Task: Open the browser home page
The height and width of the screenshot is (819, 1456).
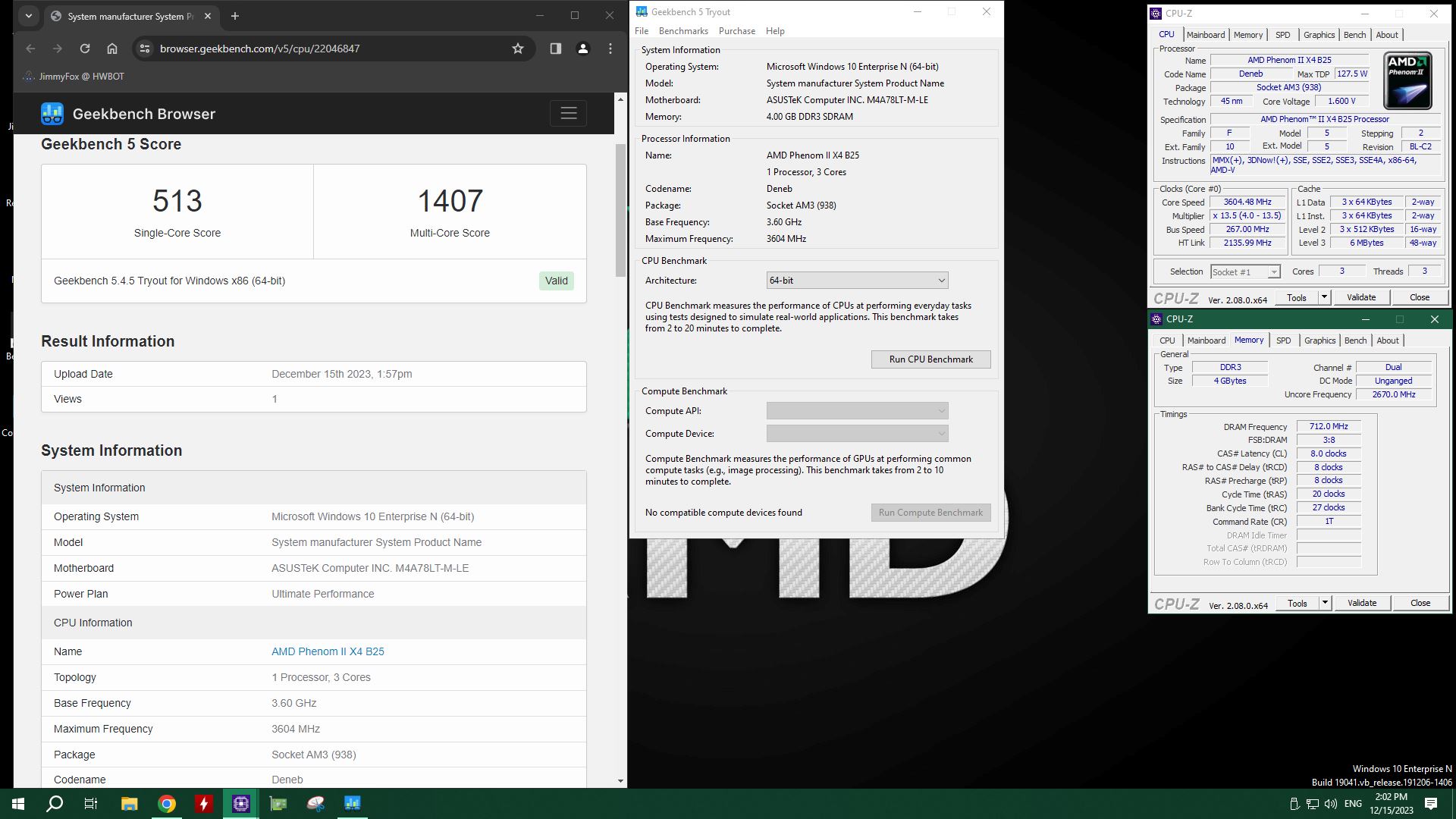Action: (x=112, y=49)
